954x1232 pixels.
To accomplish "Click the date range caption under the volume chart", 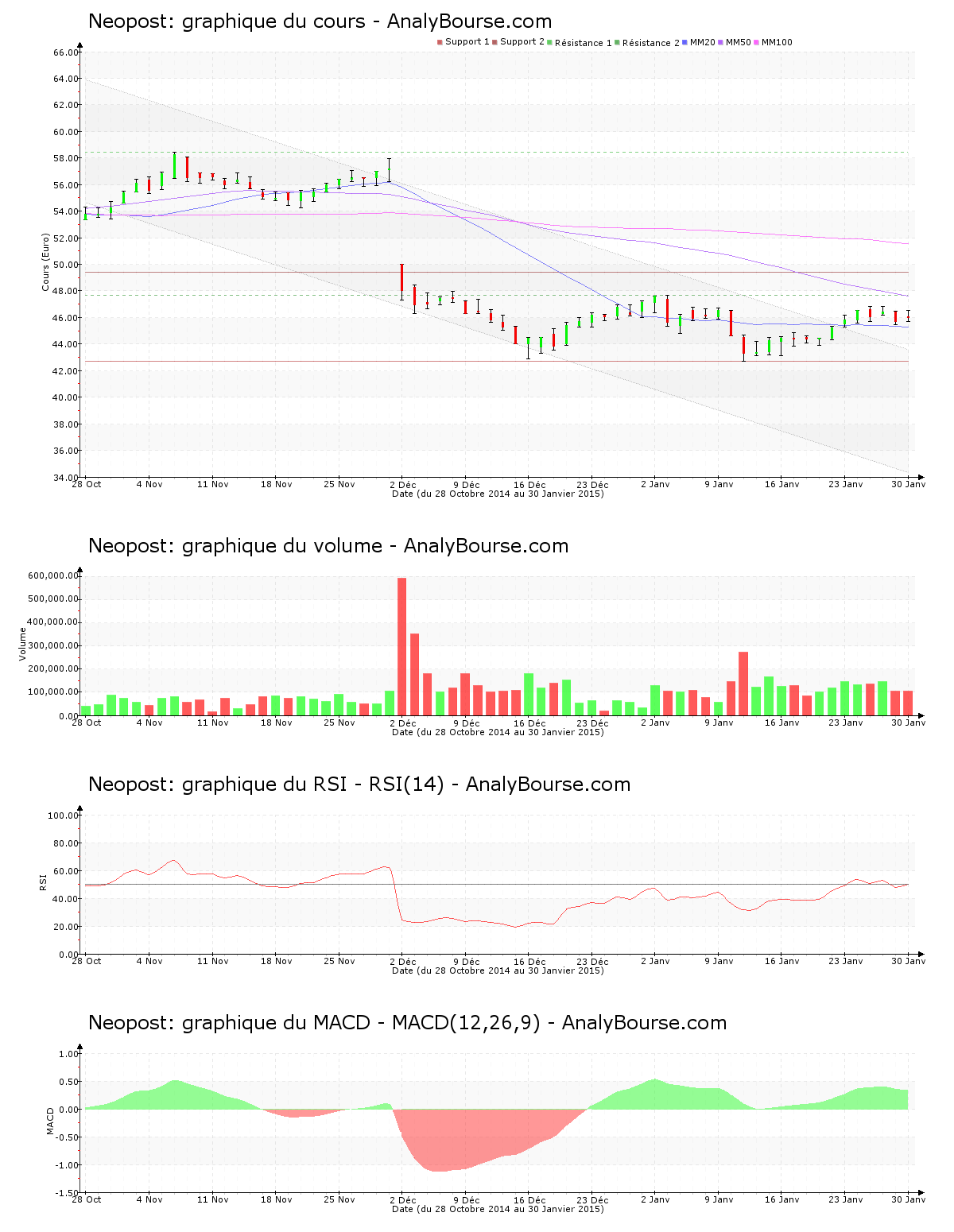I will tap(498, 732).
